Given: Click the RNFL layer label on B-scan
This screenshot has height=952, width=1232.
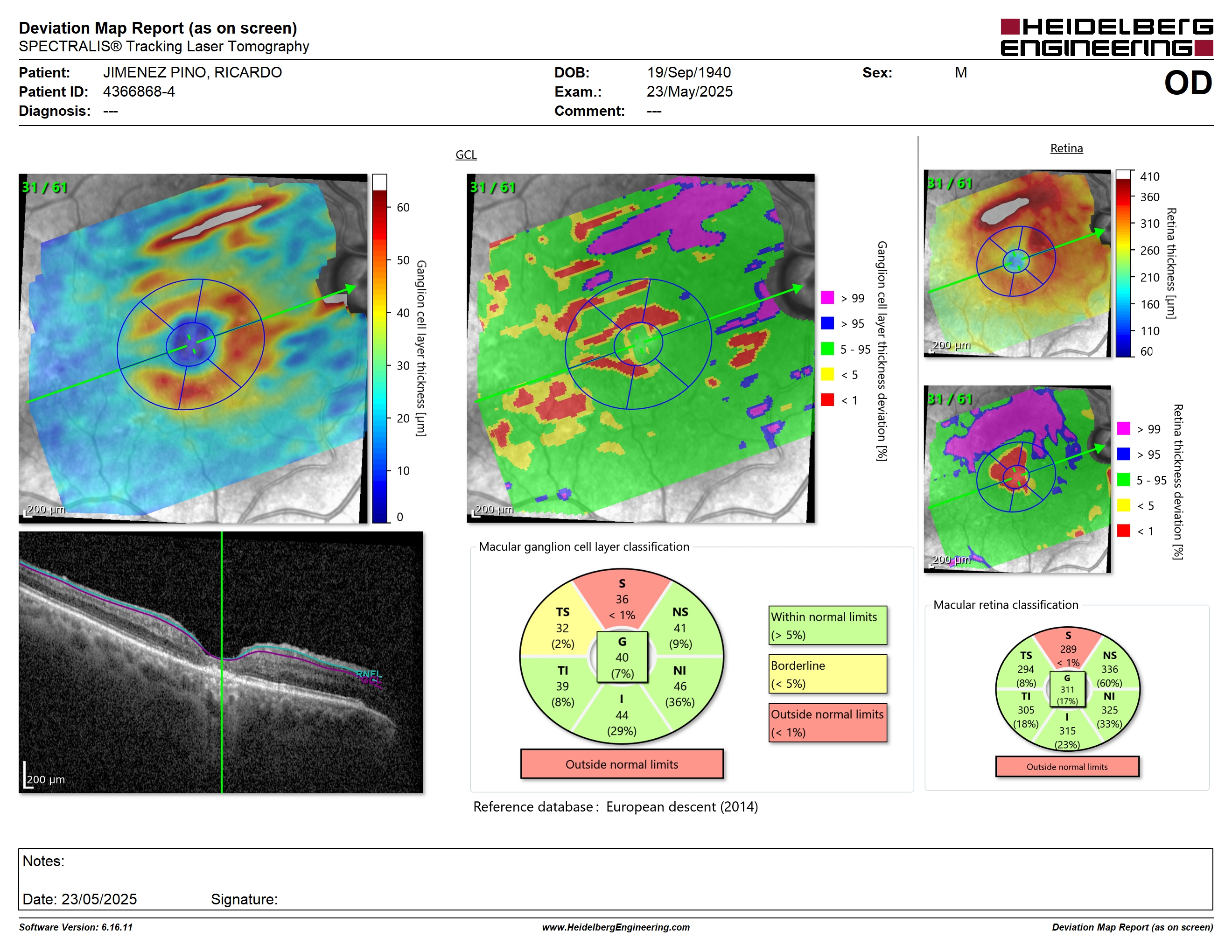Looking at the screenshot, I should 369,673.
